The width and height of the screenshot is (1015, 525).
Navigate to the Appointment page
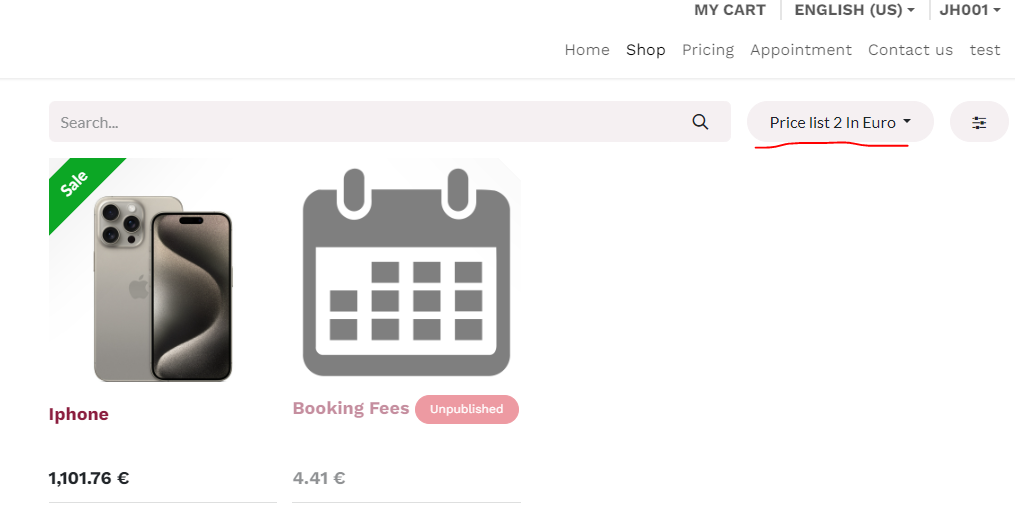coord(801,50)
